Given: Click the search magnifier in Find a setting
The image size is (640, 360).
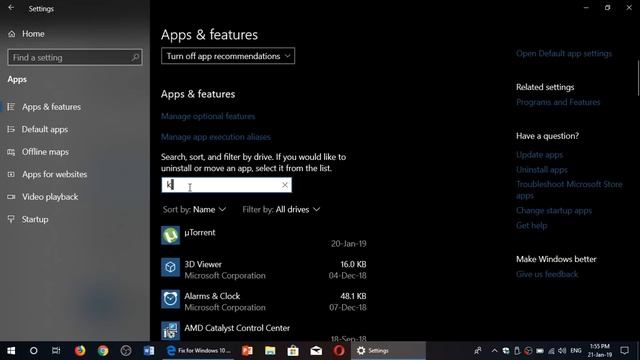Looking at the screenshot, I should 135,58.
